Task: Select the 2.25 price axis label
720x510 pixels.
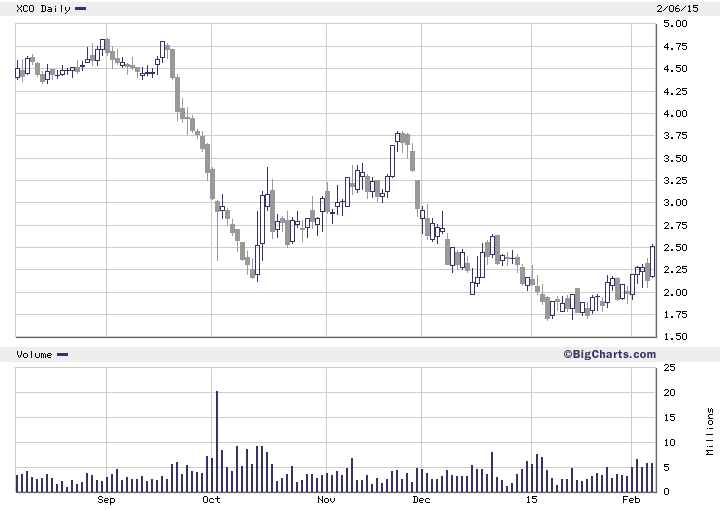Action: (675, 270)
